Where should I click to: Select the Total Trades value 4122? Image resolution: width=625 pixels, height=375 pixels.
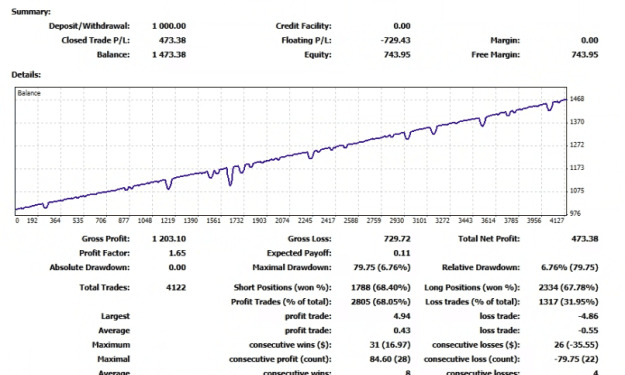(x=176, y=287)
